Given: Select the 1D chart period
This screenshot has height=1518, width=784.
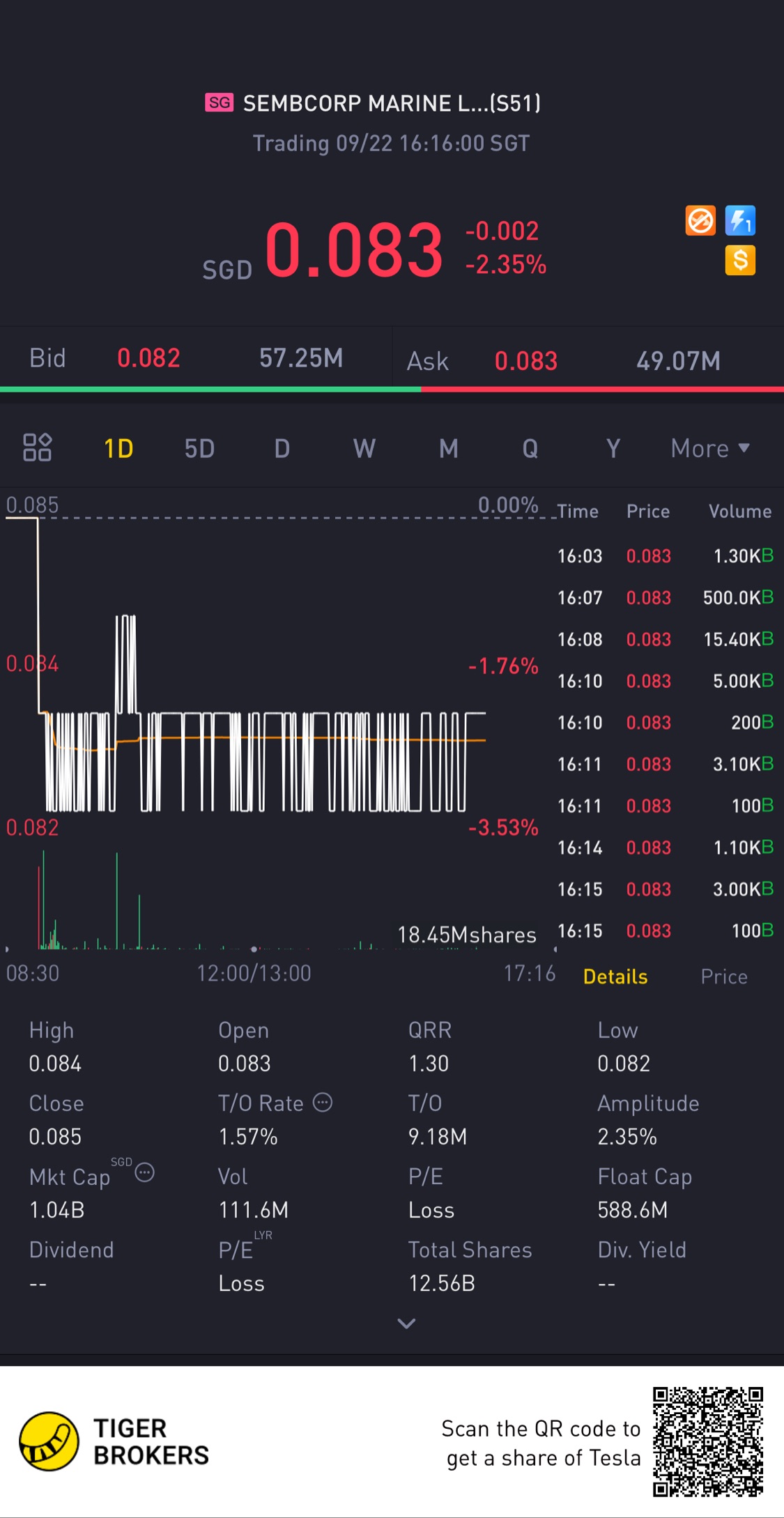Looking at the screenshot, I should pyautogui.click(x=118, y=448).
